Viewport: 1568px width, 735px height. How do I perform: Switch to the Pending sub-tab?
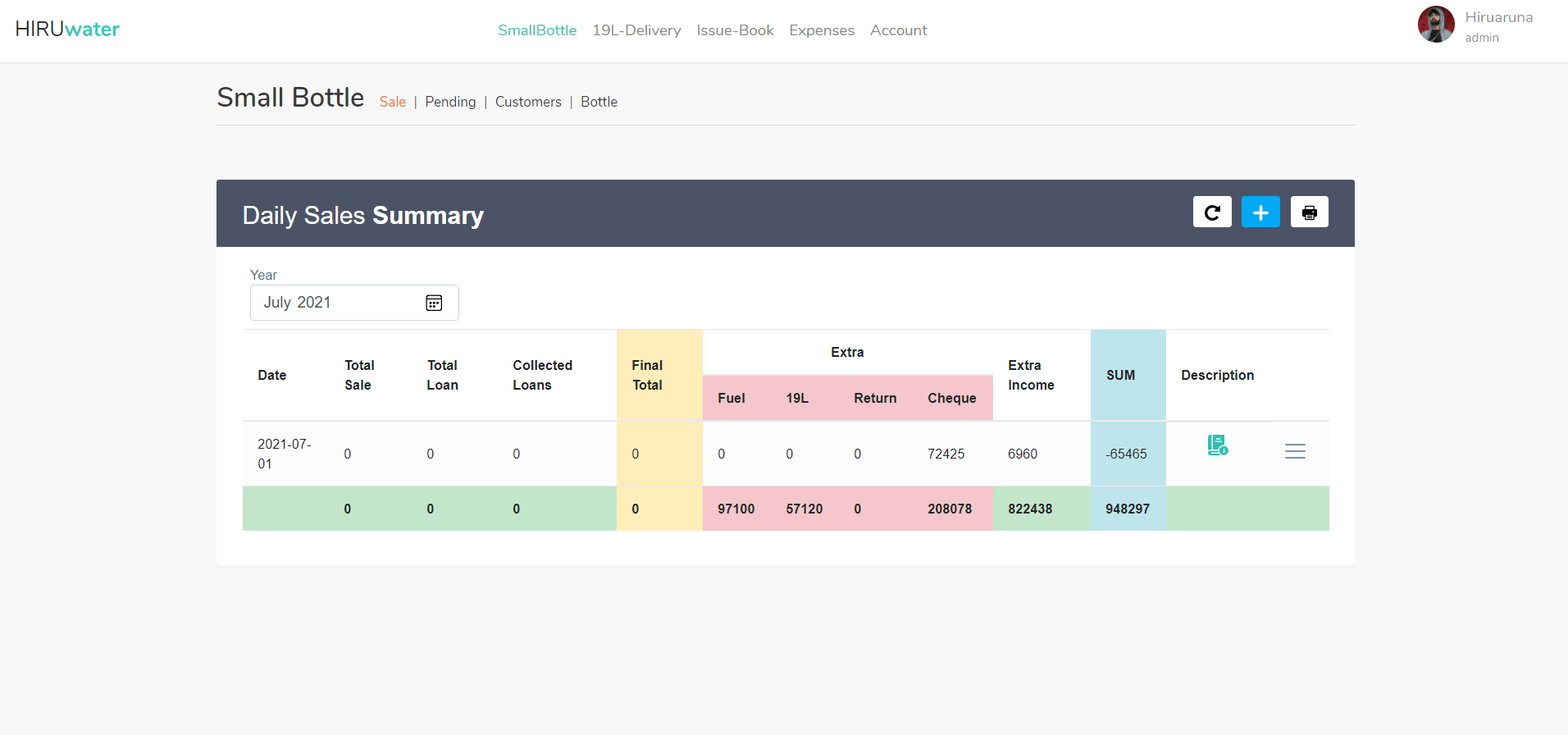coord(450,102)
